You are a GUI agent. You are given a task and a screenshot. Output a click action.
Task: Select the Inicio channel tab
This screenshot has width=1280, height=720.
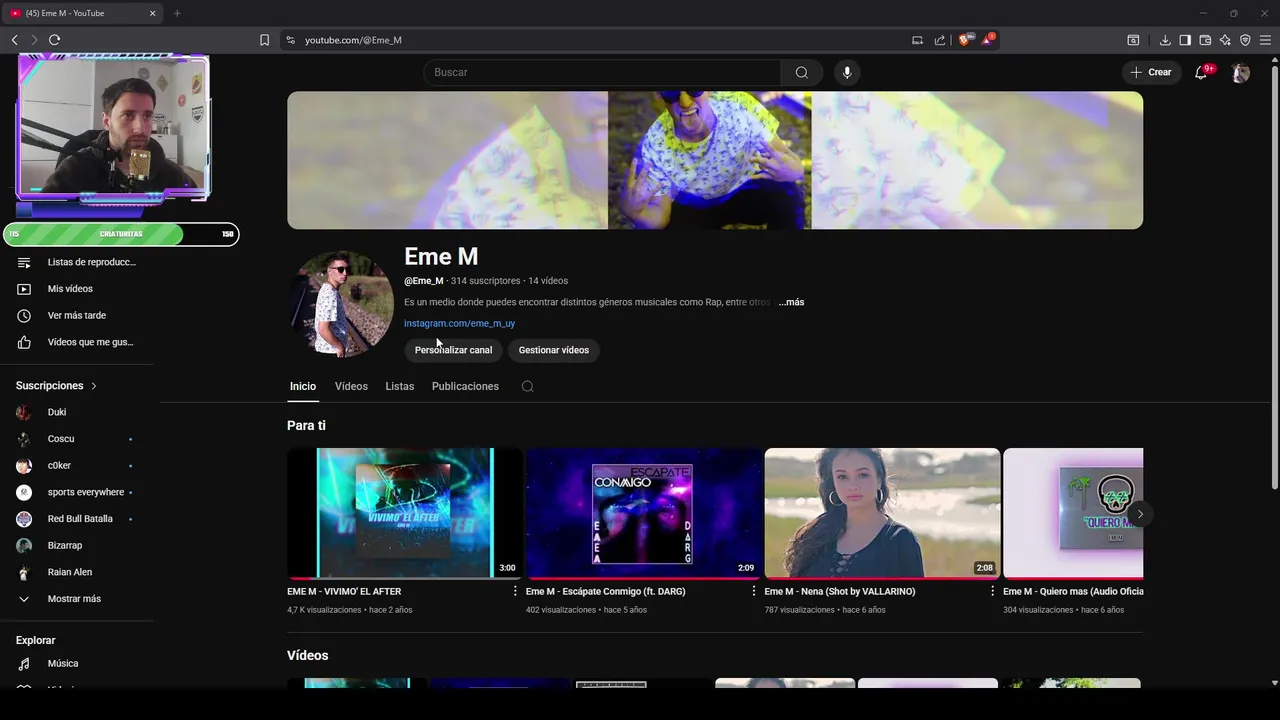click(x=303, y=386)
